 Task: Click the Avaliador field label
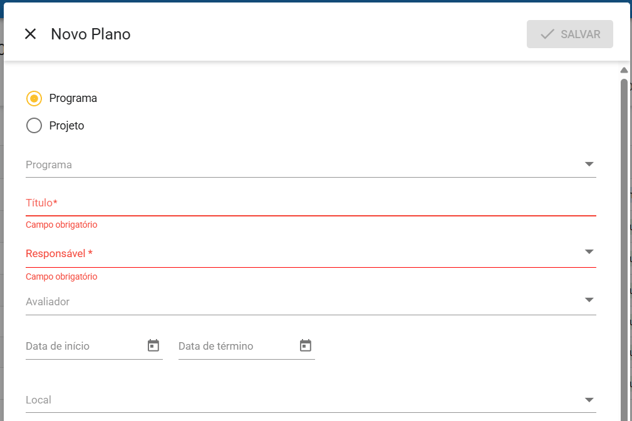48,302
